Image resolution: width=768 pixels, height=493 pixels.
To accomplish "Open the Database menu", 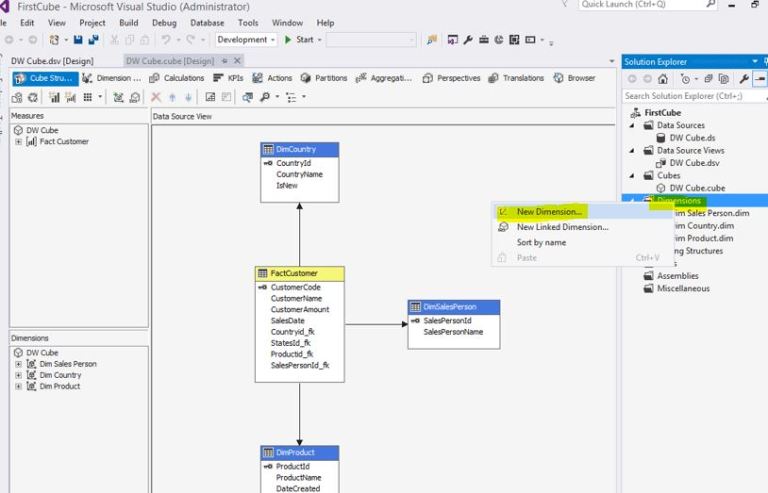I will 207,23.
